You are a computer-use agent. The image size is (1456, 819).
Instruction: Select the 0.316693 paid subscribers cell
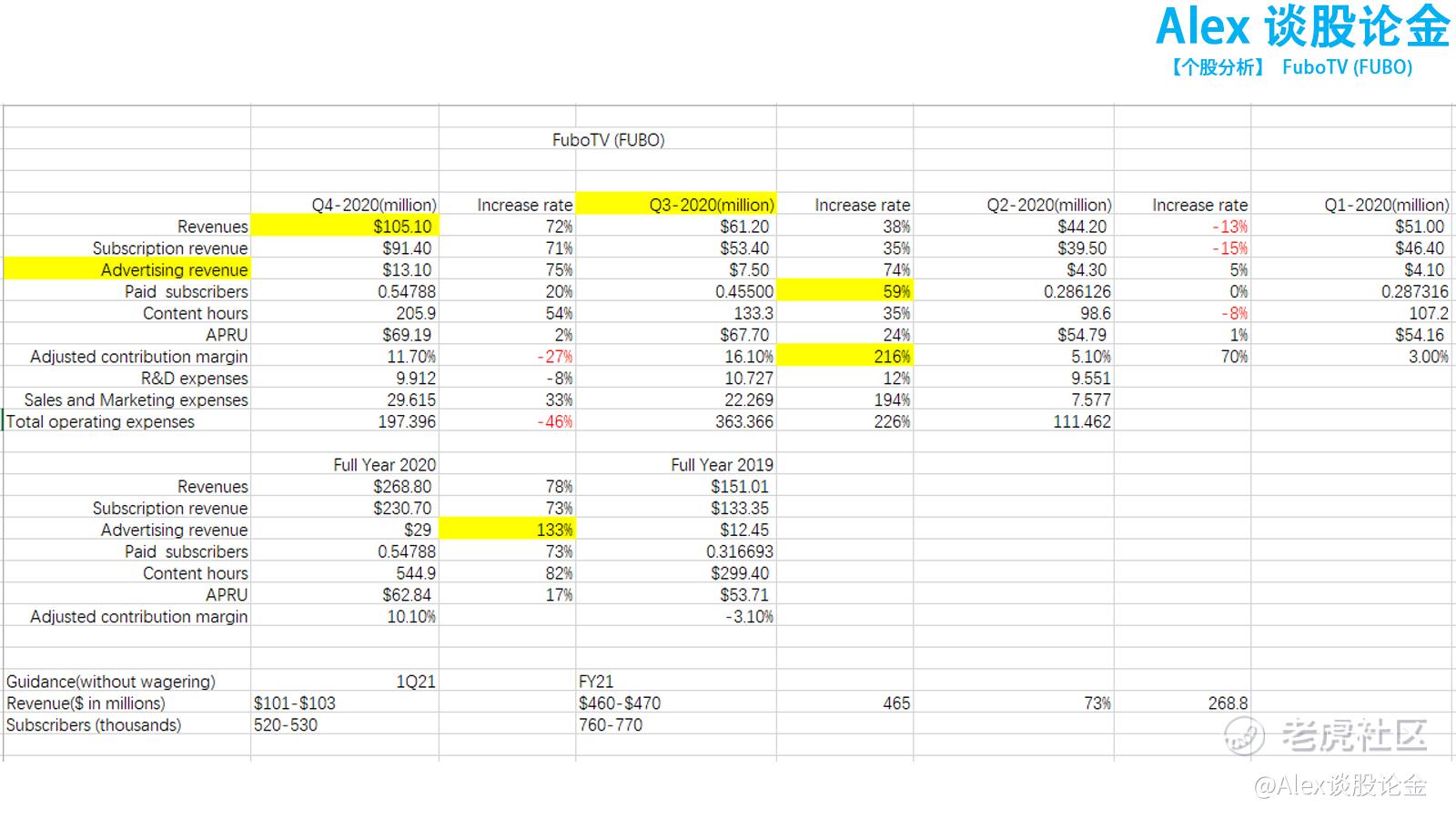tap(676, 551)
